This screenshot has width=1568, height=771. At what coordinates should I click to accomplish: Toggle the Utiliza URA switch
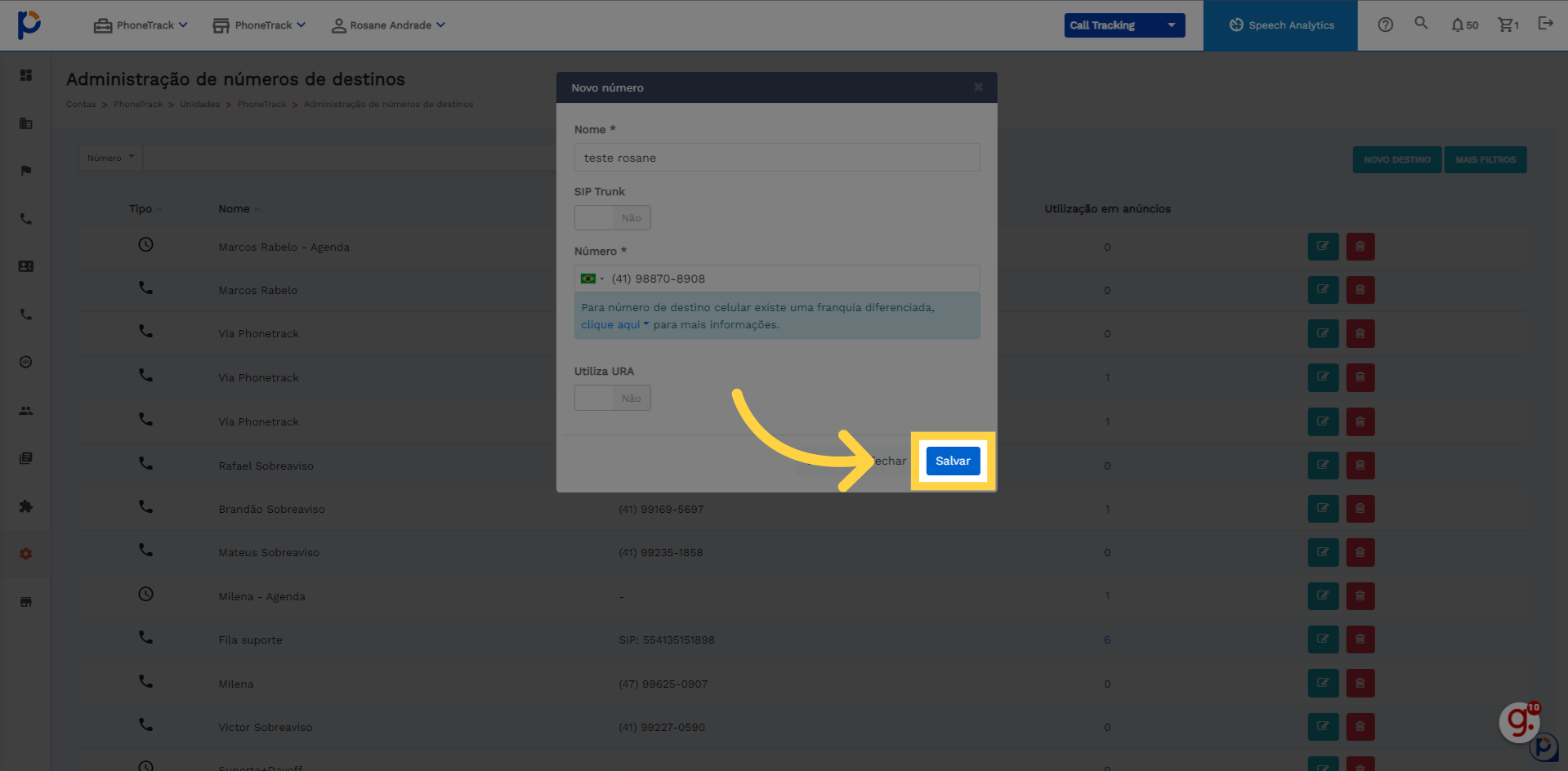(x=613, y=398)
